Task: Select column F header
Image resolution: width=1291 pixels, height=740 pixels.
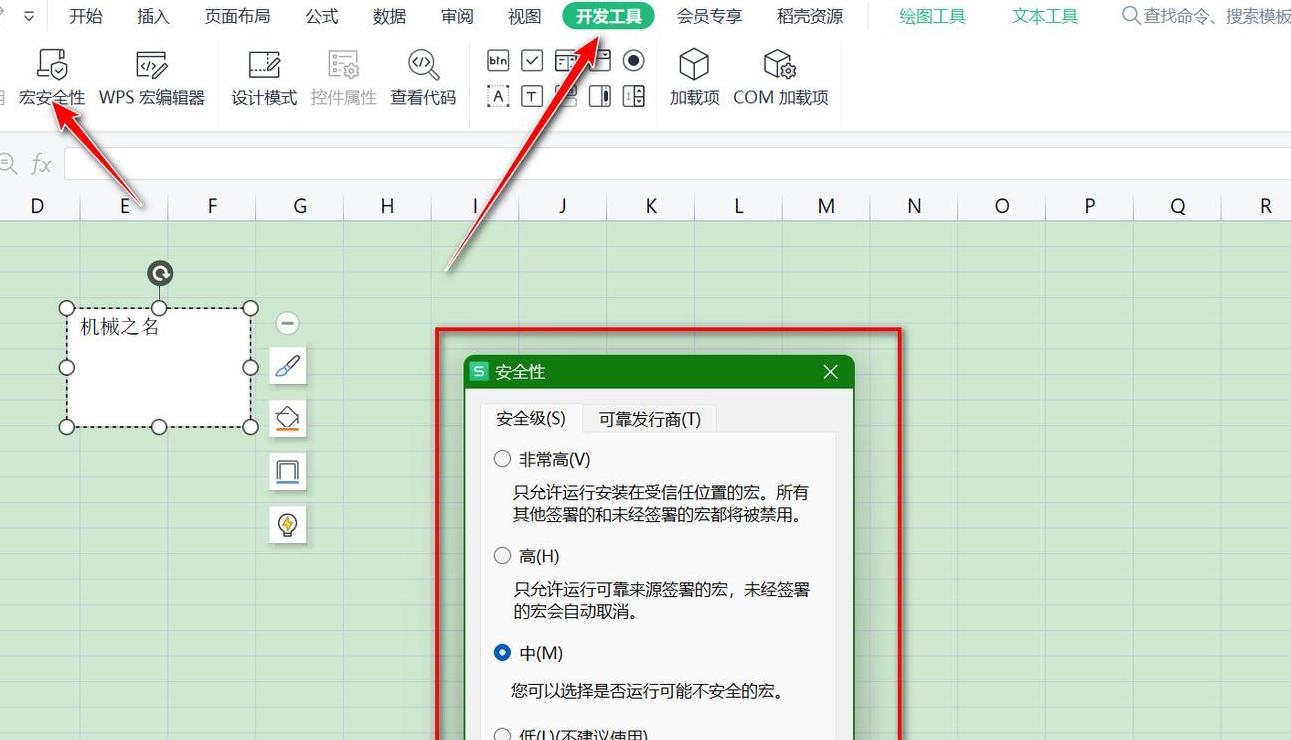Action: click(212, 206)
